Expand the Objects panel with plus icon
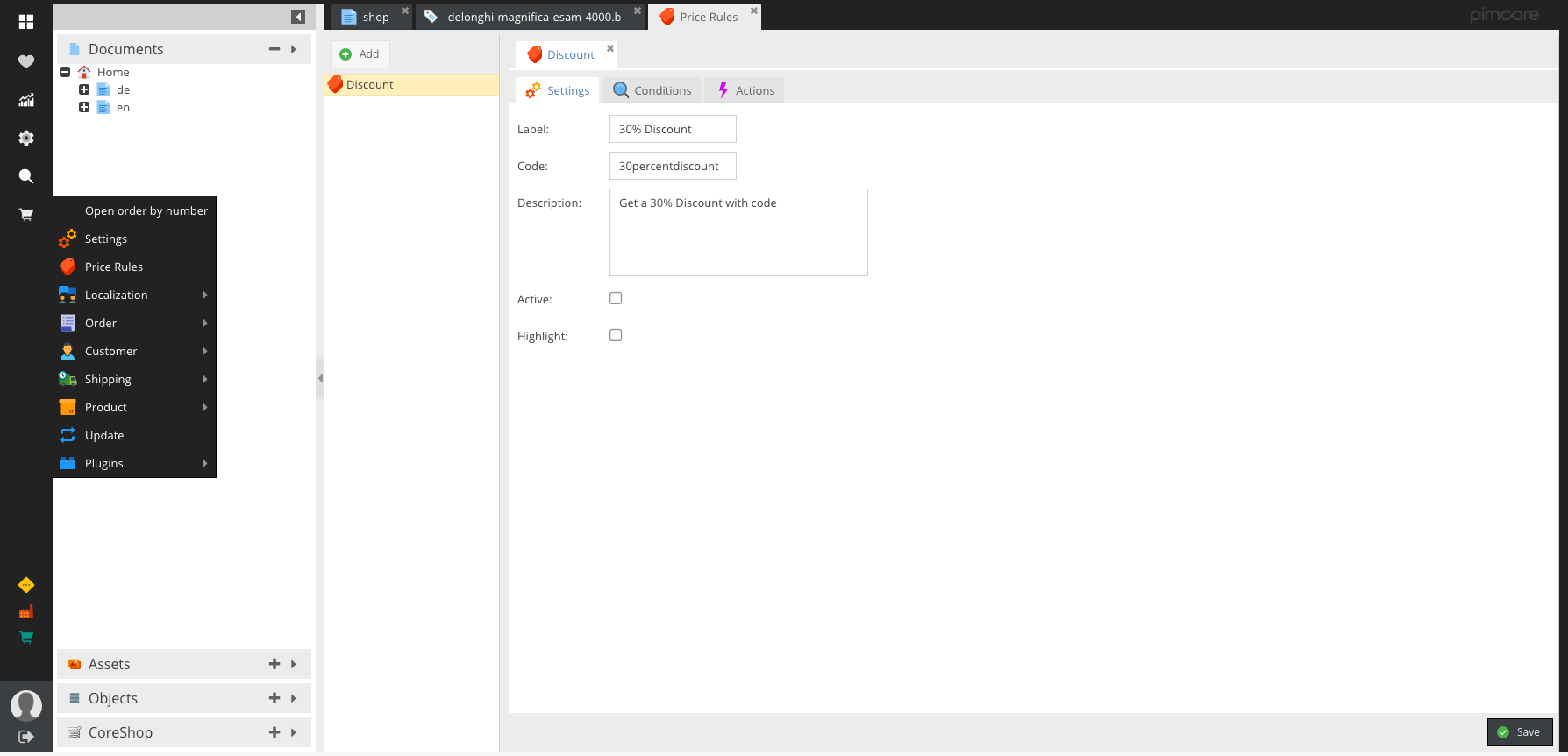This screenshot has height=756, width=1568. [274, 698]
